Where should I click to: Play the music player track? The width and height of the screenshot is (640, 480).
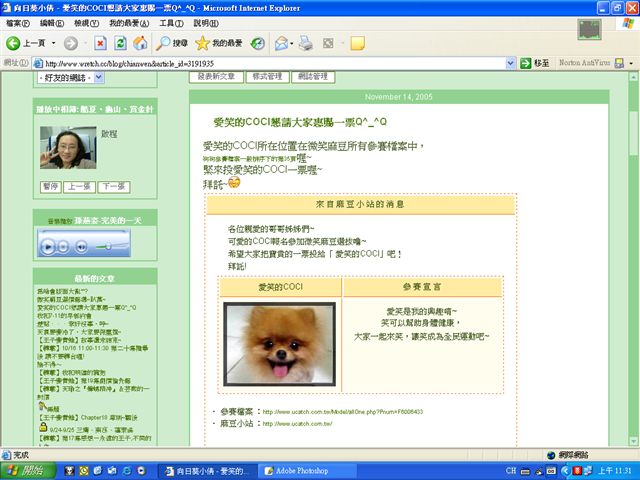tap(48, 247)
